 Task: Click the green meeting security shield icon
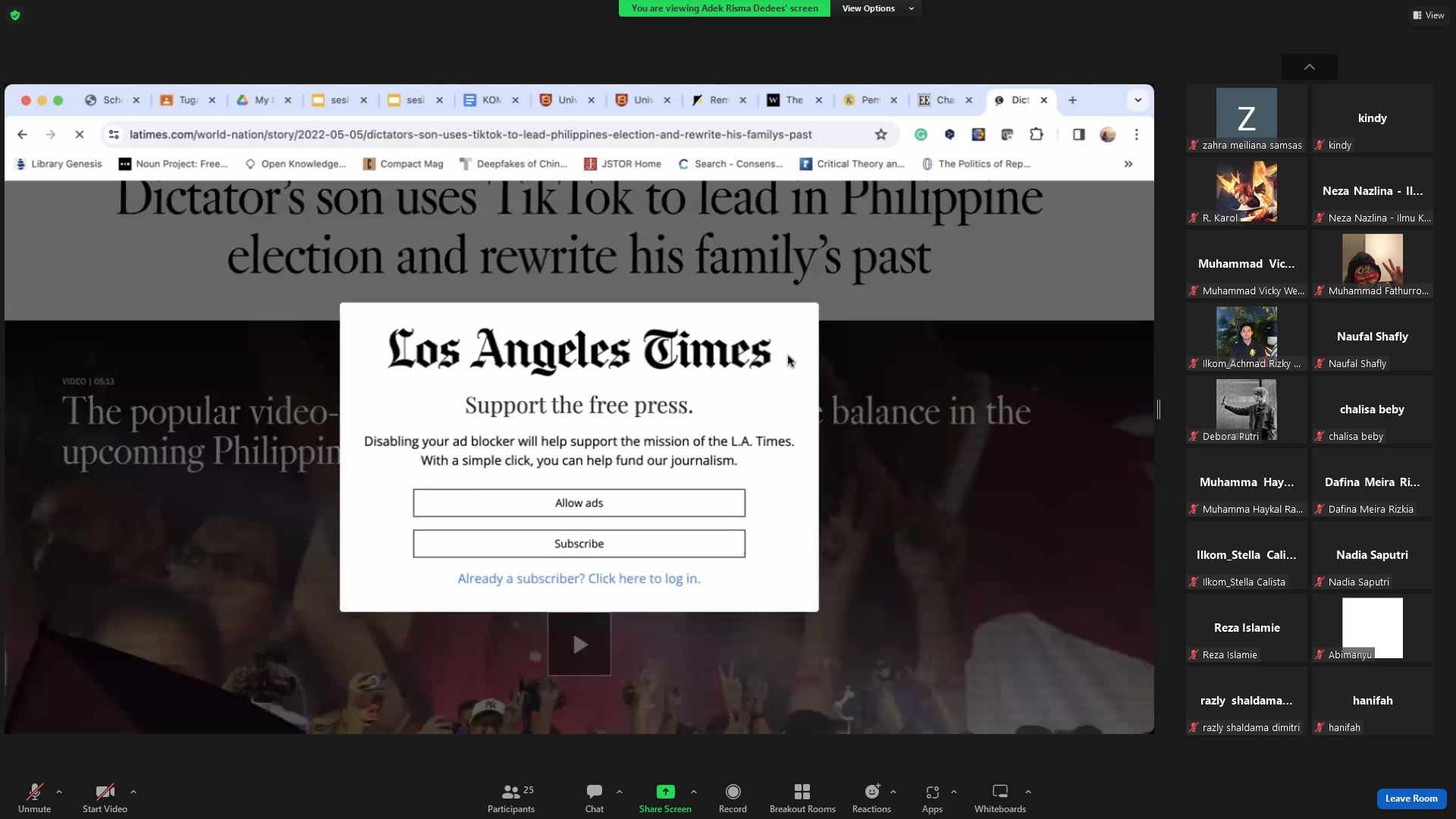tap(15, 15)
